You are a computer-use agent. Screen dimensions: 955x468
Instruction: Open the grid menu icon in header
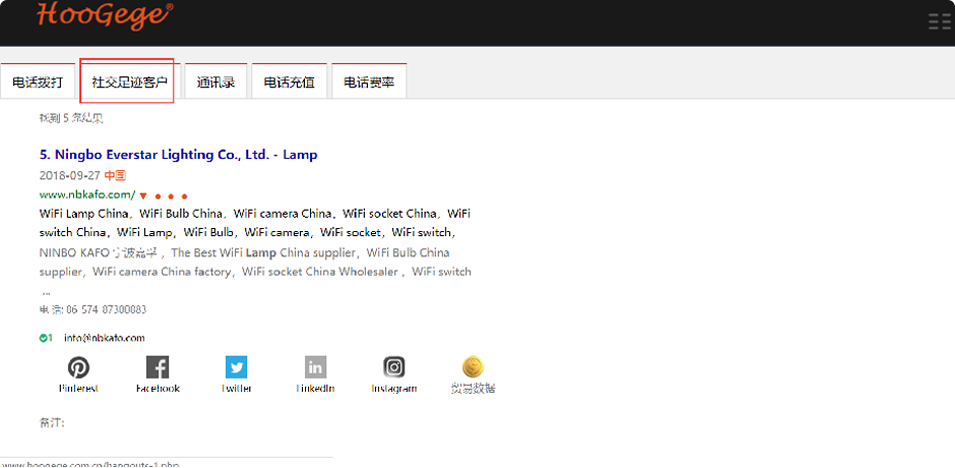(x=941, y=21)
